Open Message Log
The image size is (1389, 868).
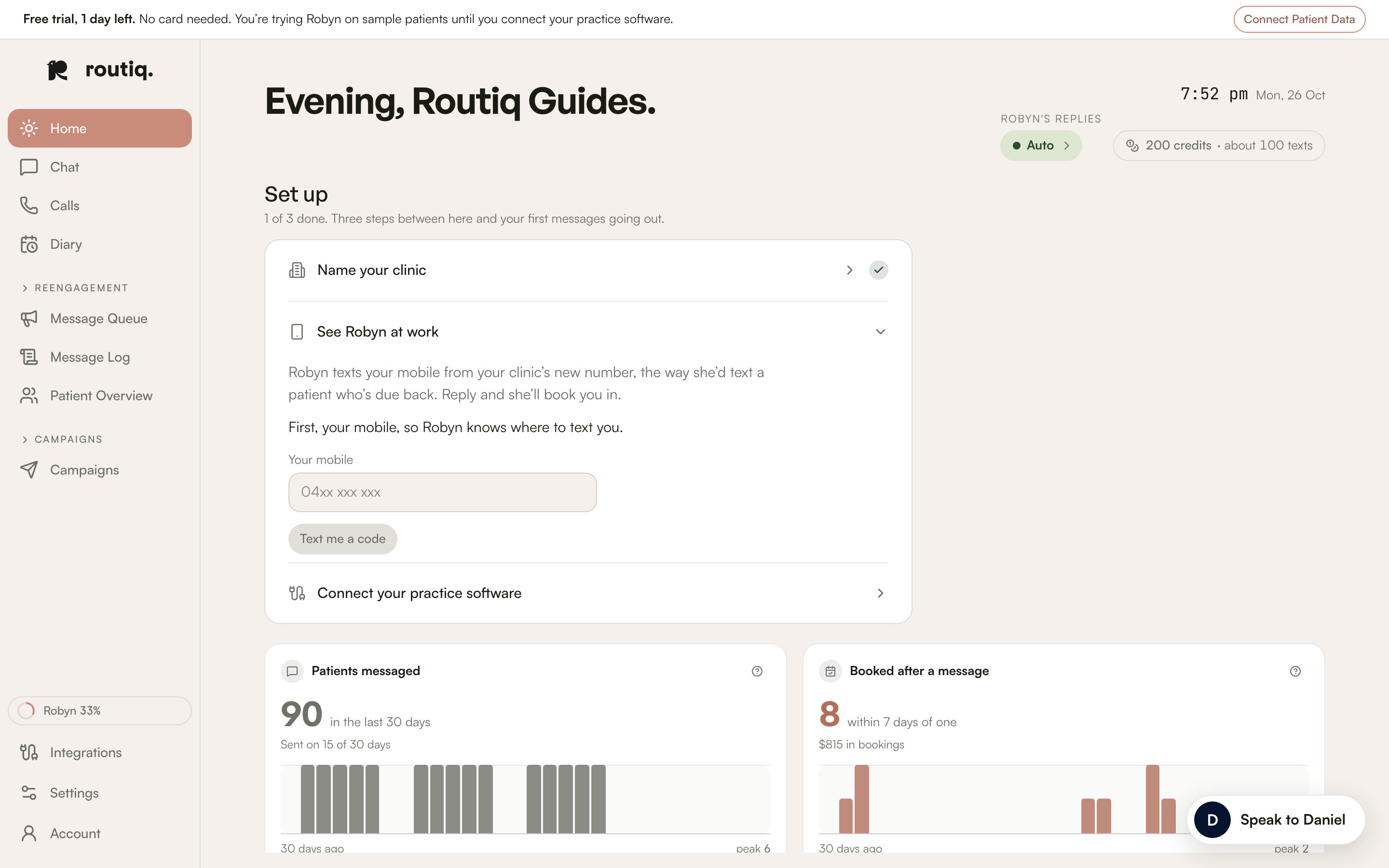tap(99, 357)
